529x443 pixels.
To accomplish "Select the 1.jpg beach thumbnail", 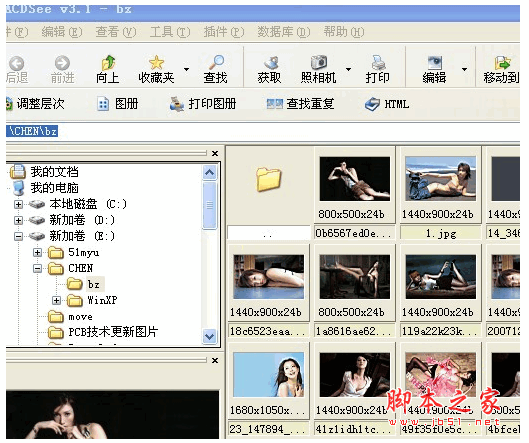I will (441, 179).
